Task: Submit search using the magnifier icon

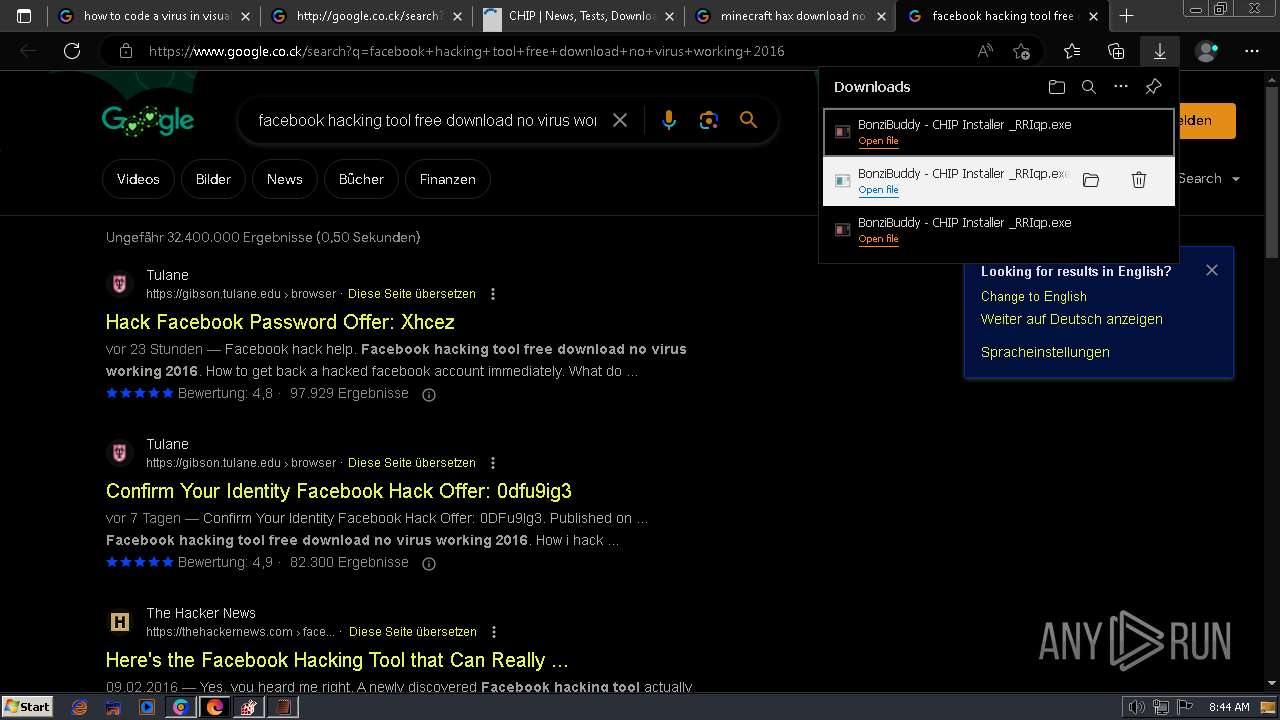Action: (x=748, y=120)
